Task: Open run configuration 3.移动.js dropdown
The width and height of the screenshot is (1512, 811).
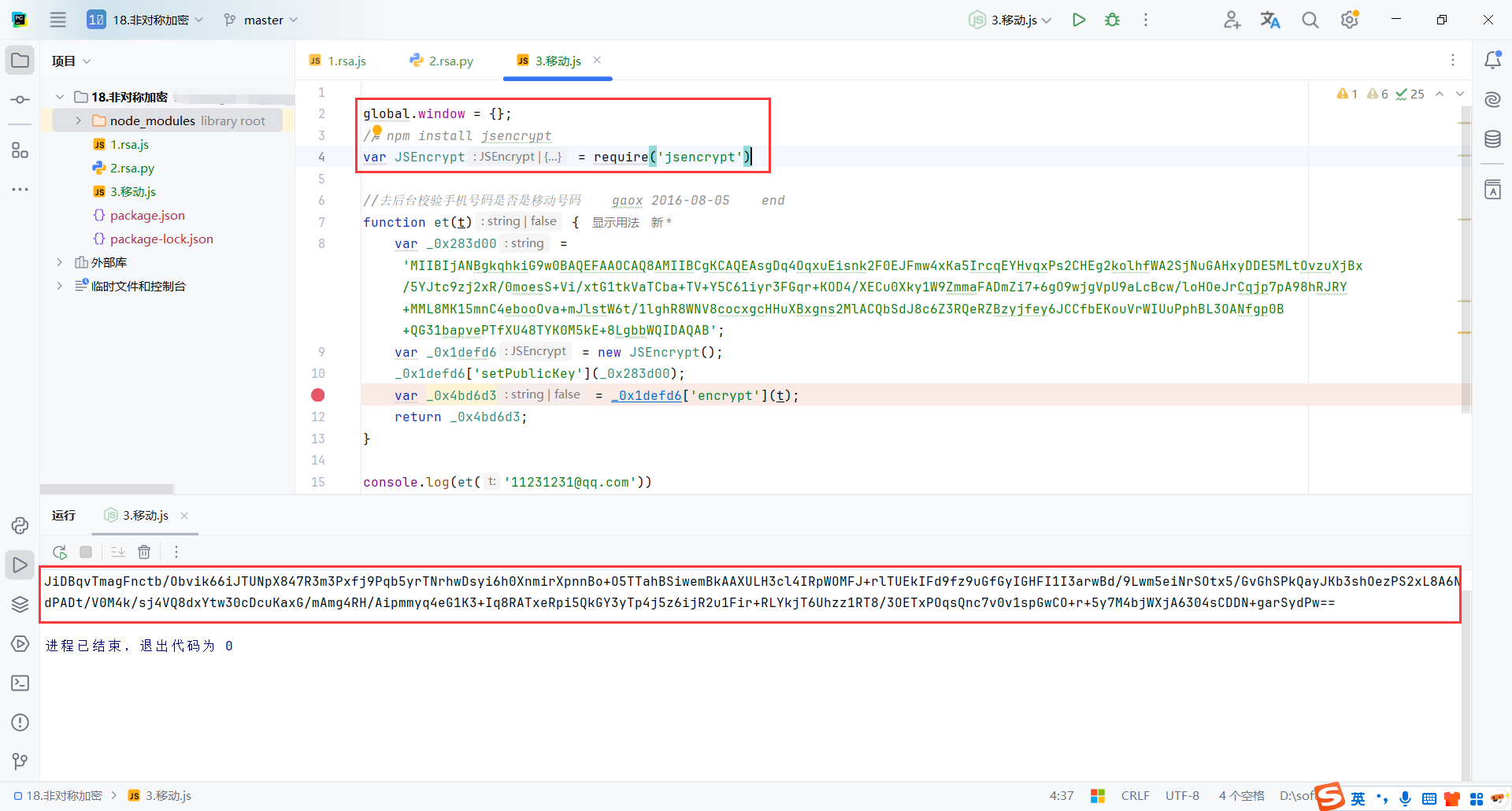Action: 1011,20
